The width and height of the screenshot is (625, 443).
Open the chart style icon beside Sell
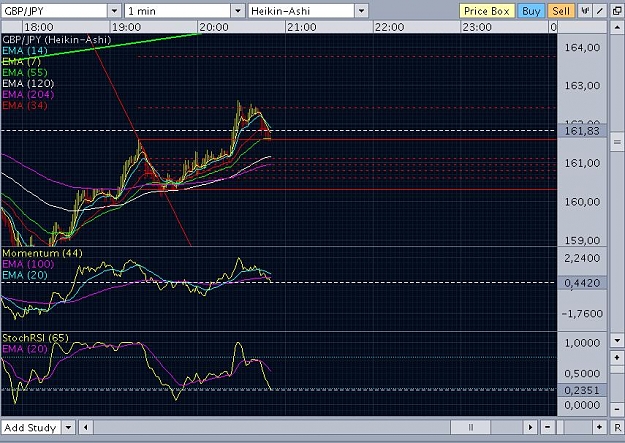tap(585, 11)
